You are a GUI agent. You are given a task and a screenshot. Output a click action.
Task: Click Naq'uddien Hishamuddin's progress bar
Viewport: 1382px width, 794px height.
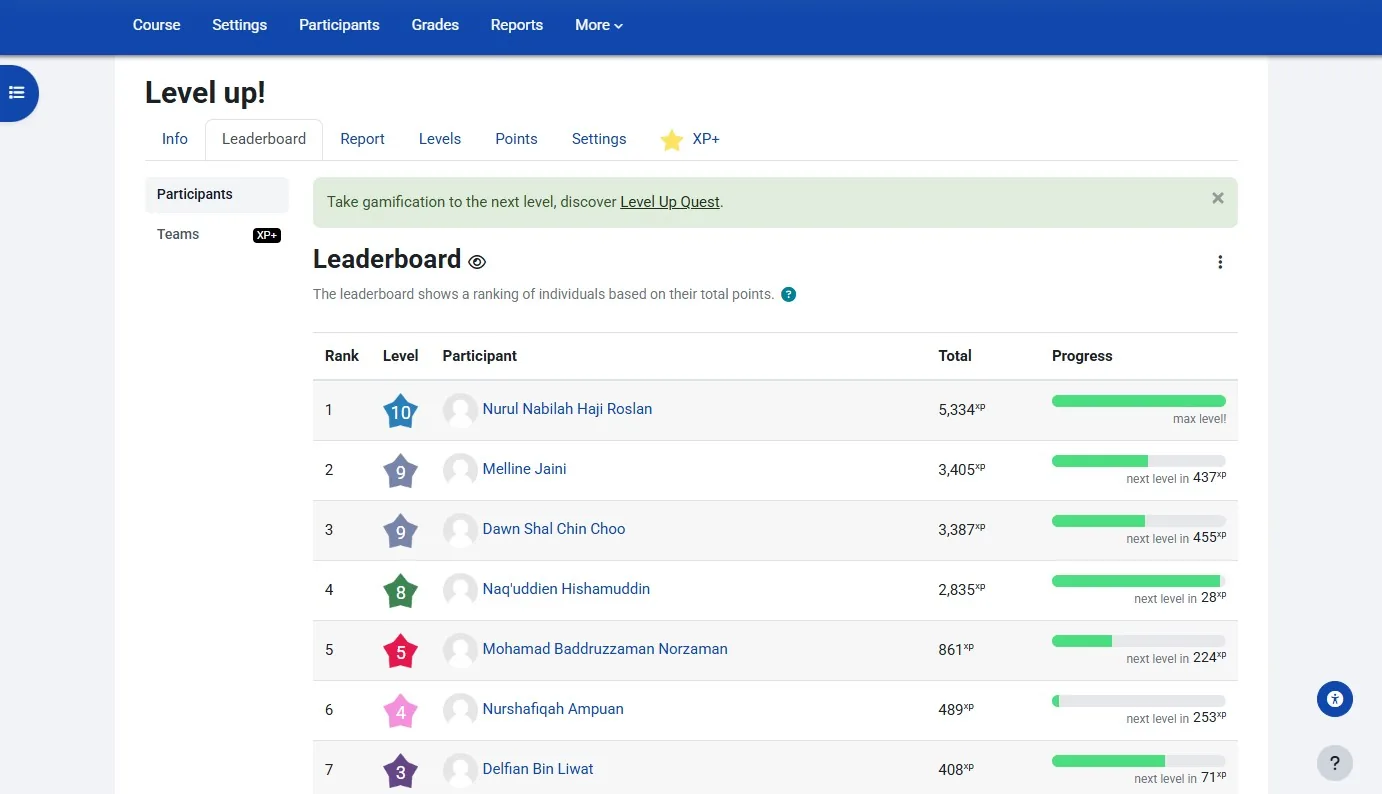tap(1137, 580)
